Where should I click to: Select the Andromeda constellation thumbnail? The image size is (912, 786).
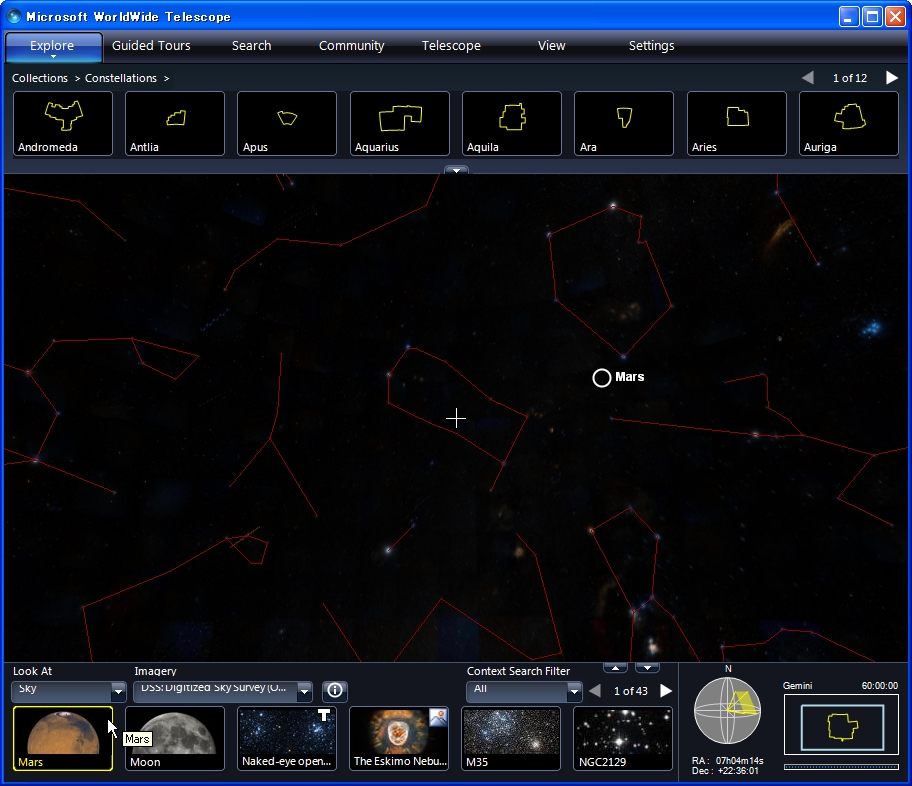click(63, 123)
